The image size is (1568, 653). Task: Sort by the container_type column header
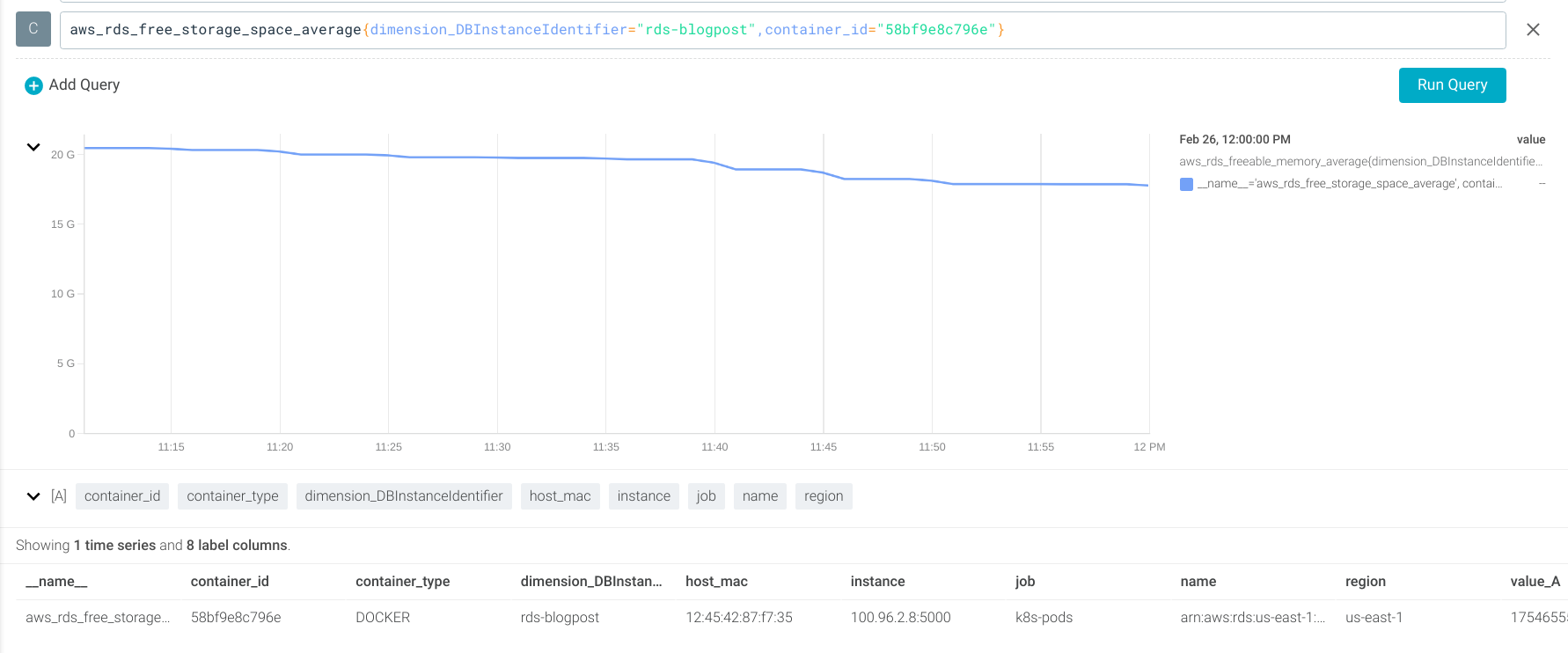point(402,582)
